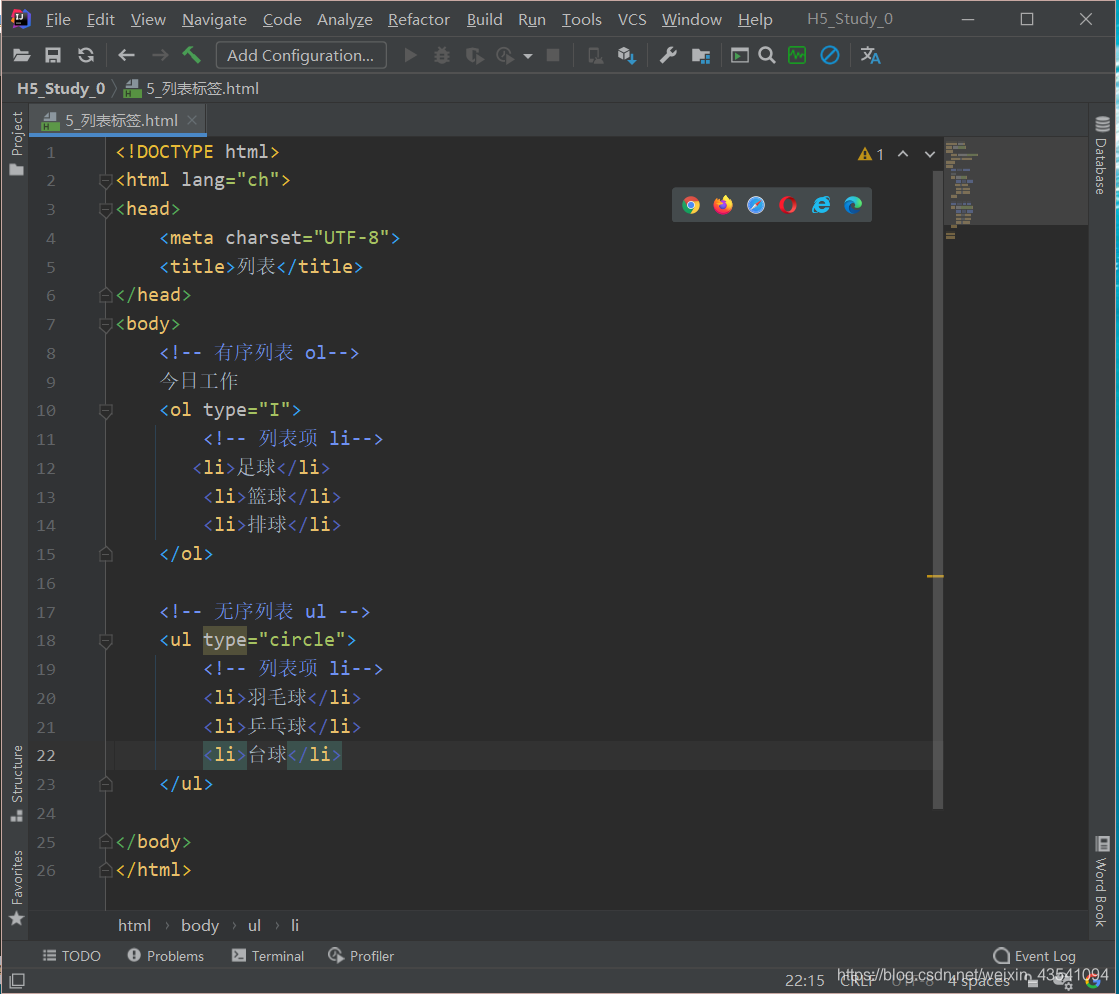The width and height of the screenshot is (1119, 994).
Task: Click the SDK manager download icon
Action: [x=627, y=55]
